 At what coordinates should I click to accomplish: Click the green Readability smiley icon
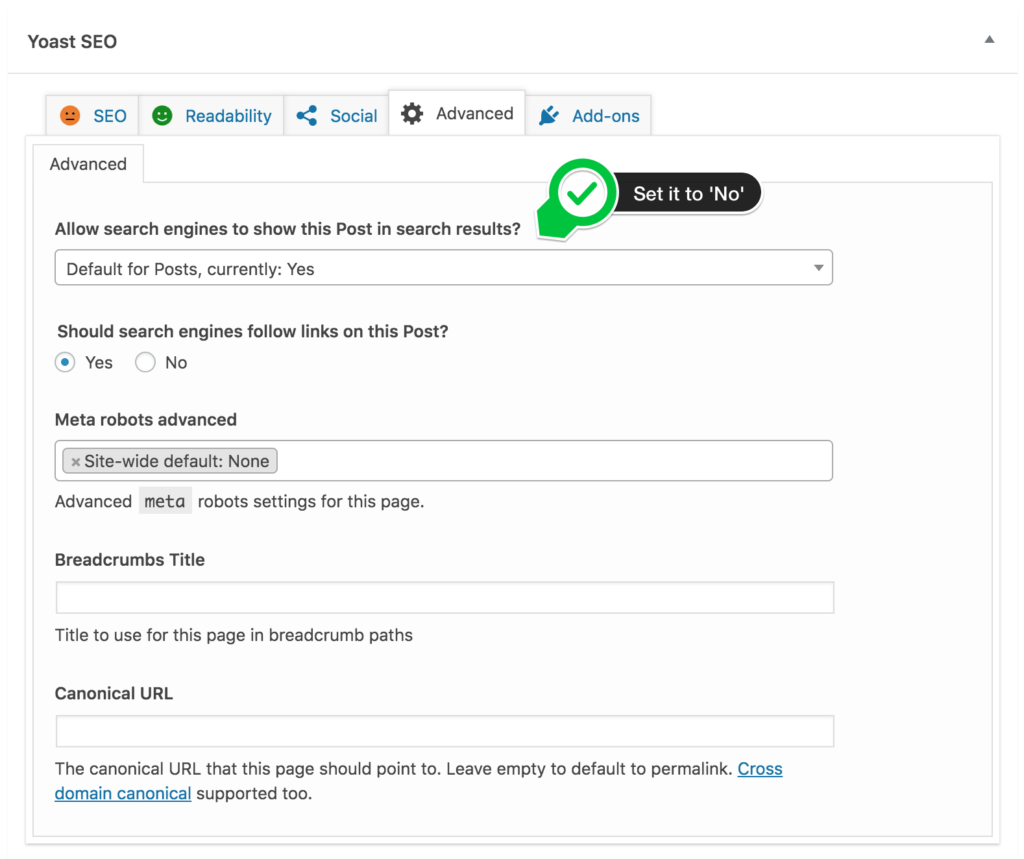point(162,116)
